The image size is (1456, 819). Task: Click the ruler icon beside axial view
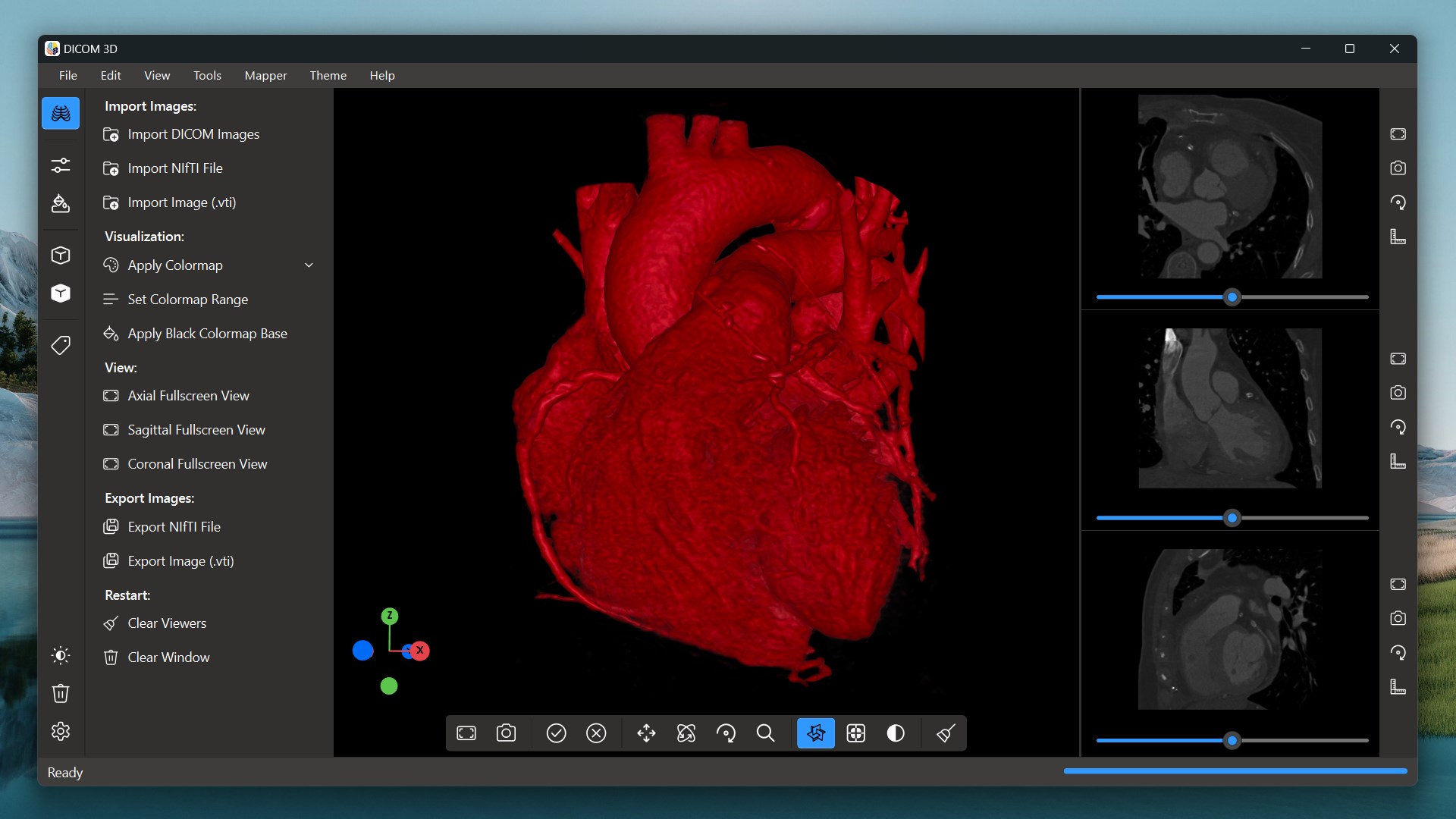coord(1398,237)
